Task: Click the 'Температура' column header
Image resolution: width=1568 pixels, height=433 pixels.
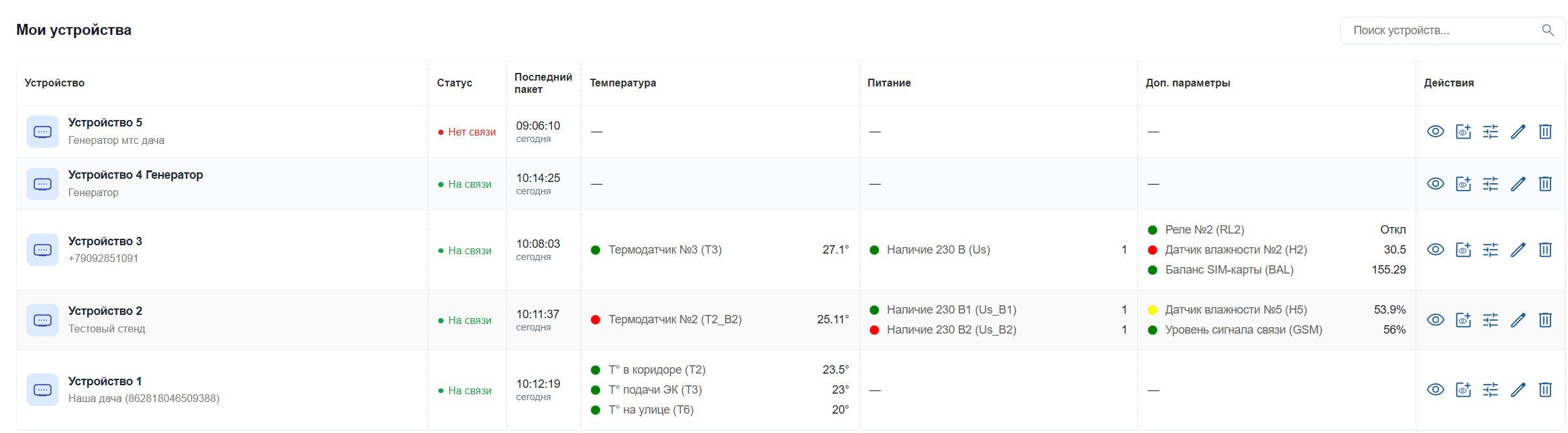Action: point(623,83)
